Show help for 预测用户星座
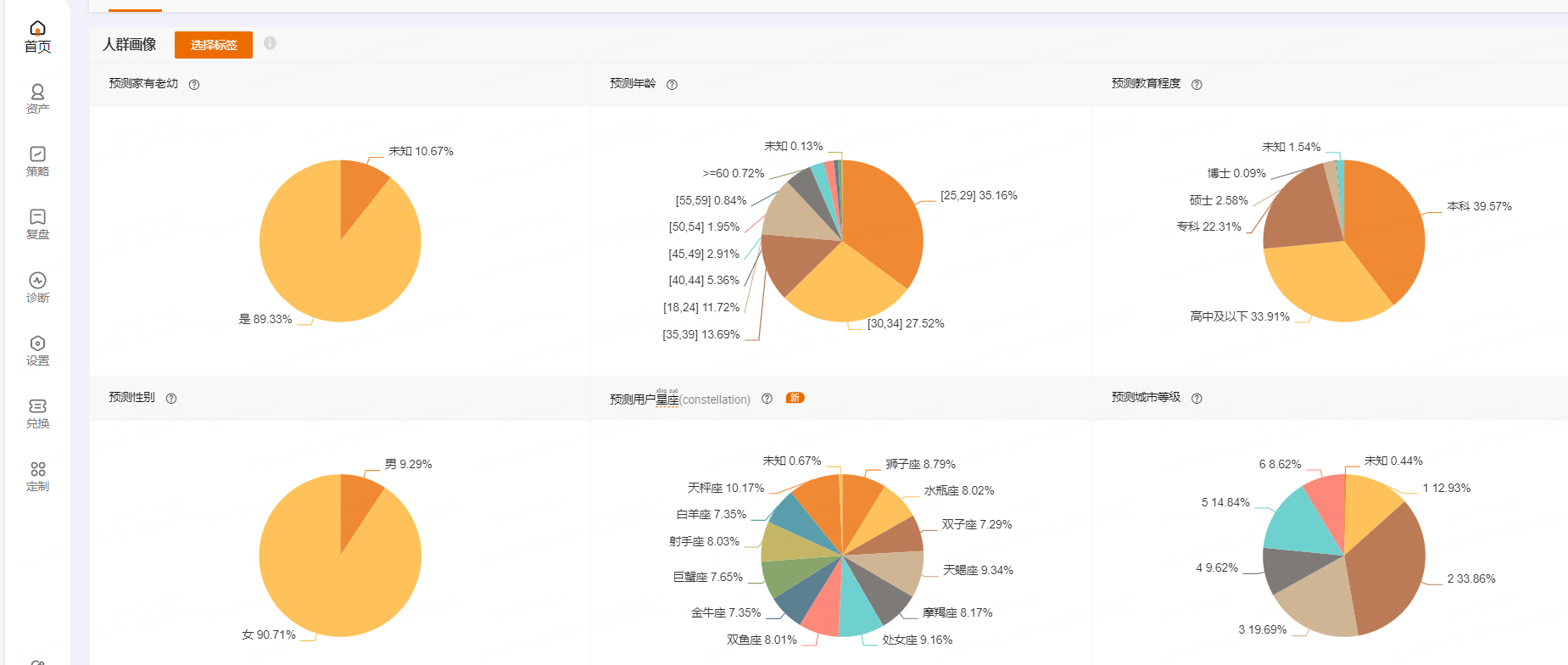1568x665 pixels. click(767, 399)
